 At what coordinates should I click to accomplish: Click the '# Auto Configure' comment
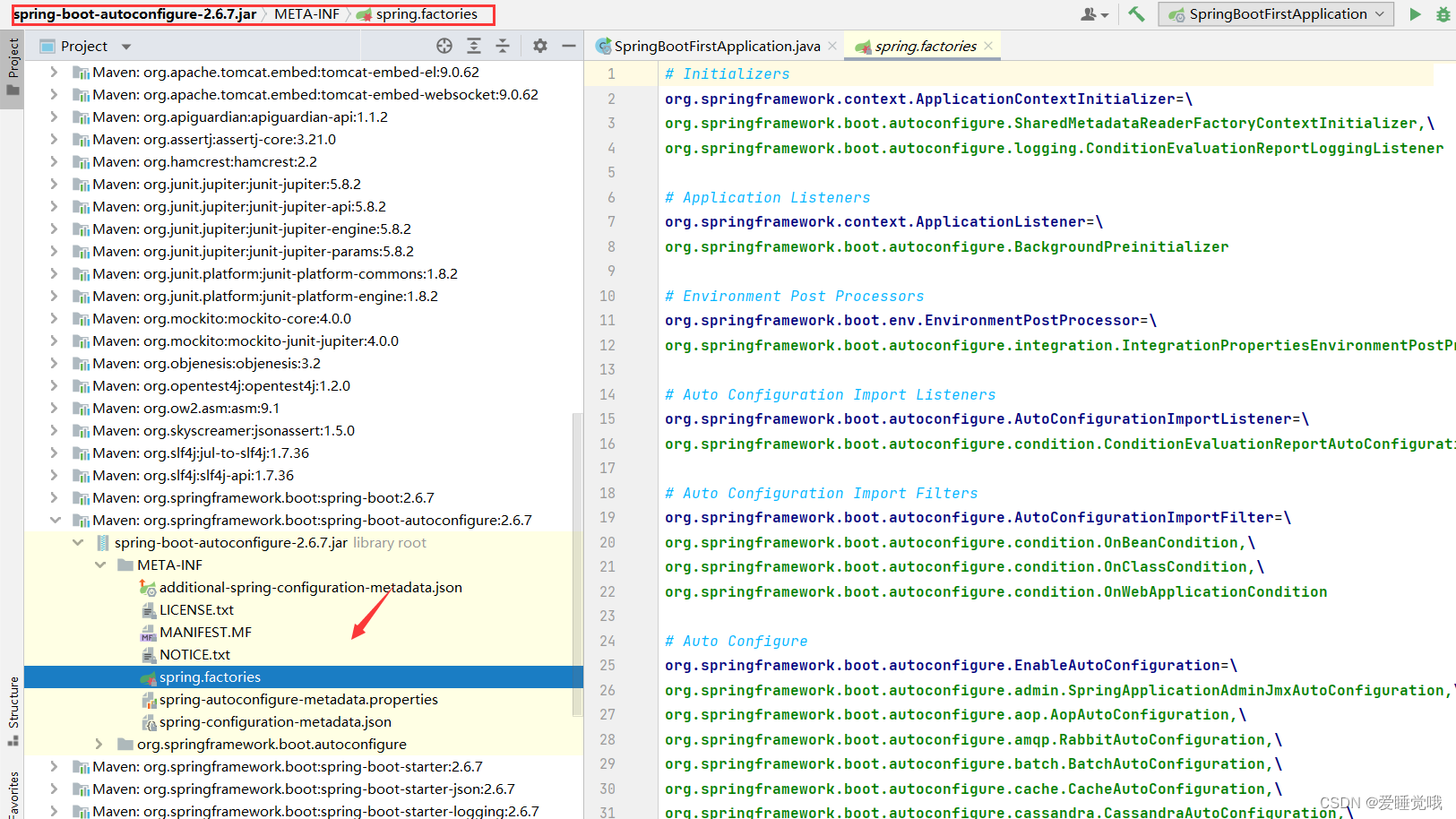736,641
